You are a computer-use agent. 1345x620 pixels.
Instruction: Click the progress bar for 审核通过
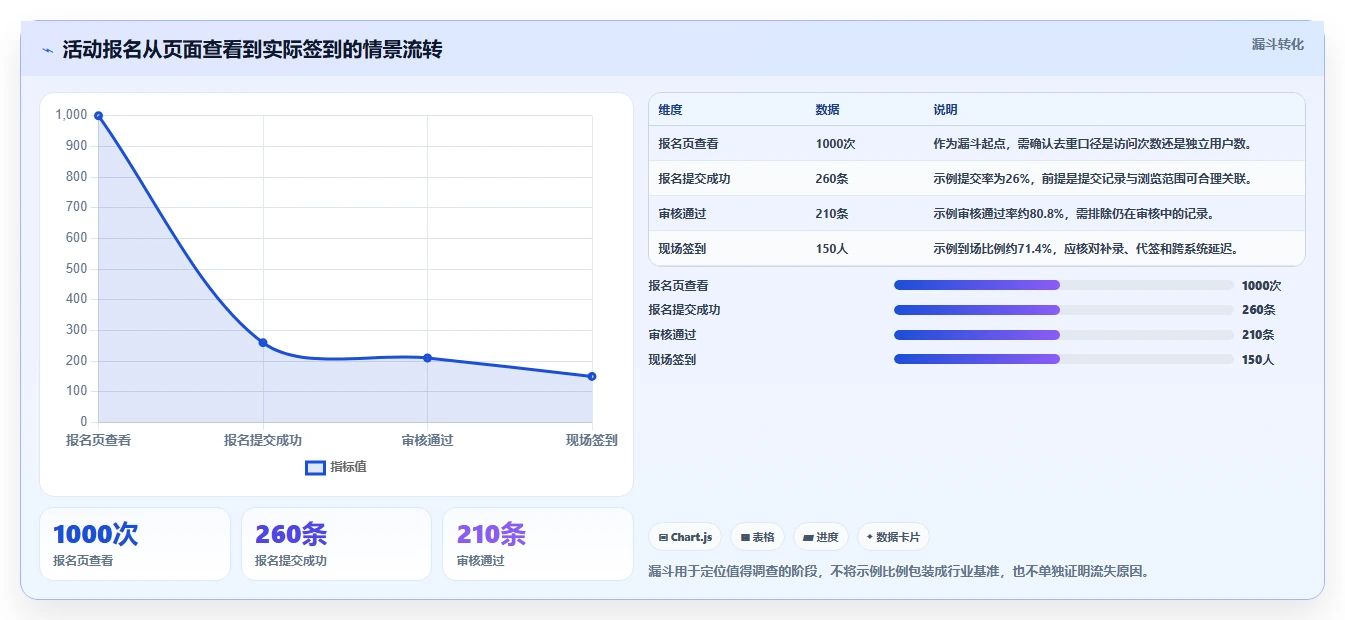click(1063, 335)
